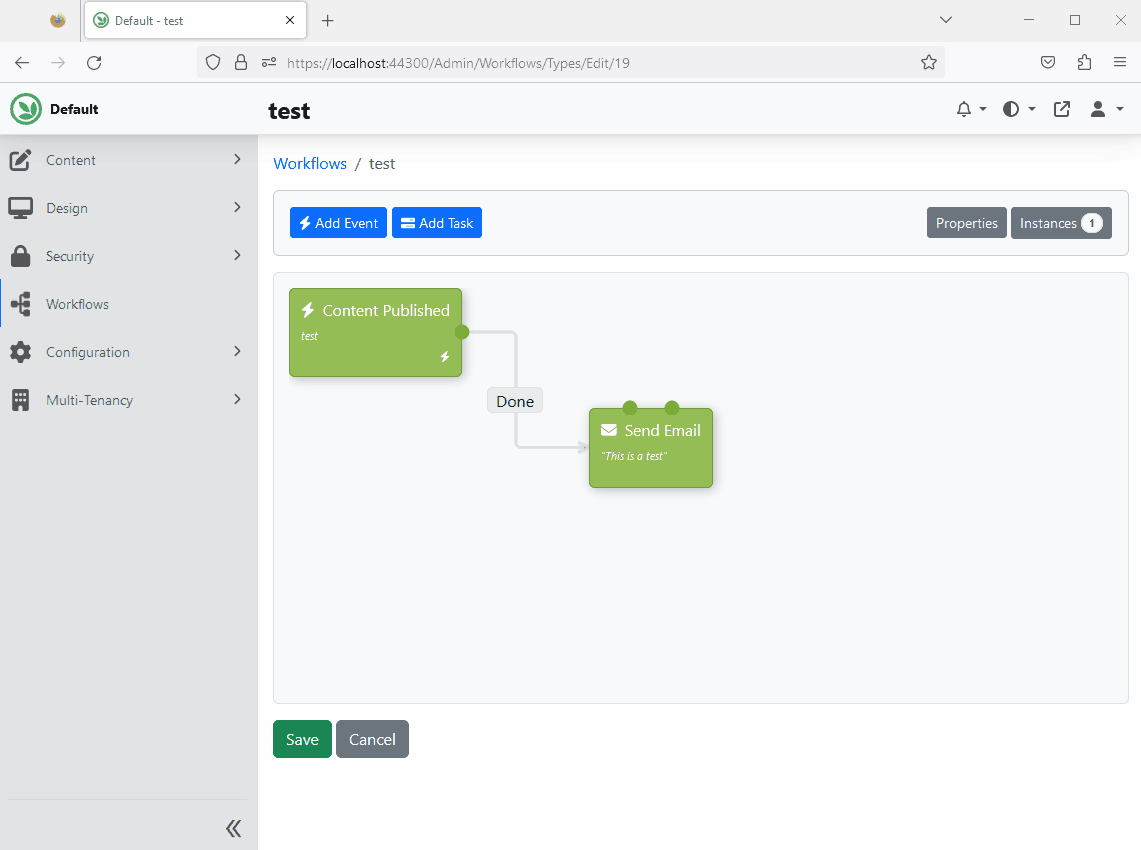Click the Orchard Core logo icon

click(x=26, y=109)
